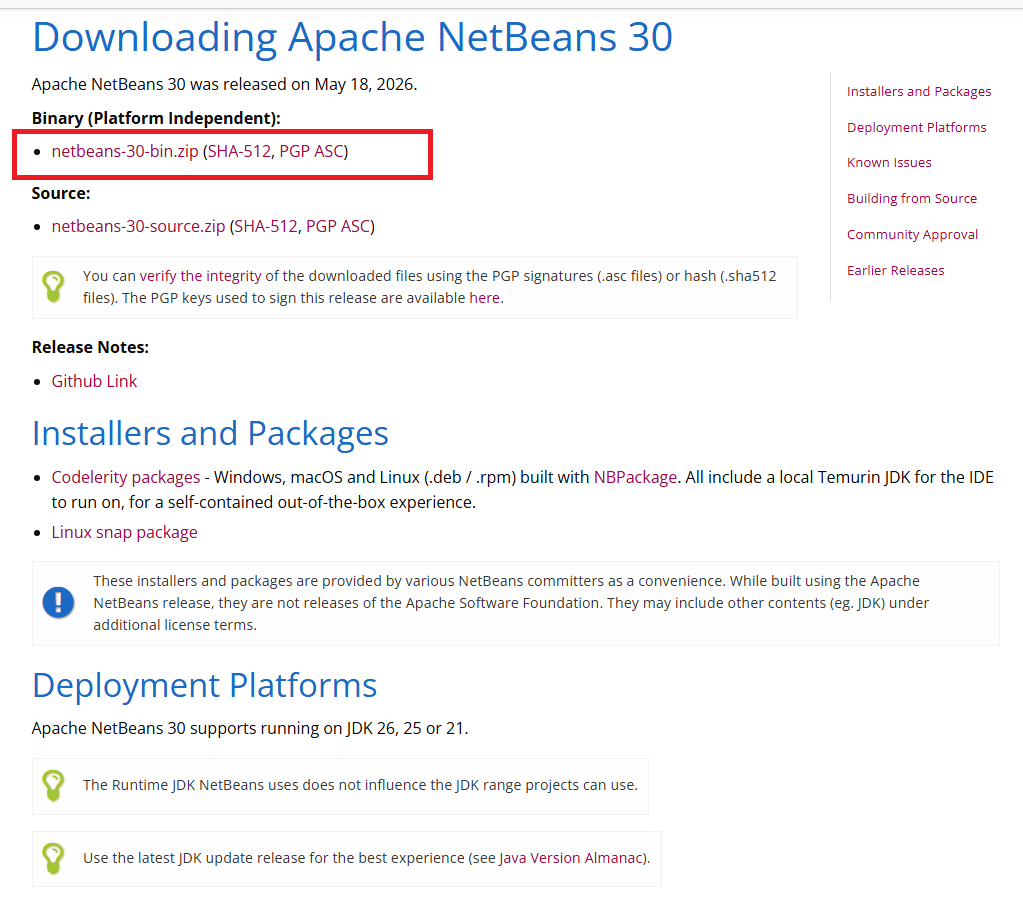Click lightbulb icon beside latest JDK update note
The width and height of the screenshot is (1023, 904).
(53, 859)
